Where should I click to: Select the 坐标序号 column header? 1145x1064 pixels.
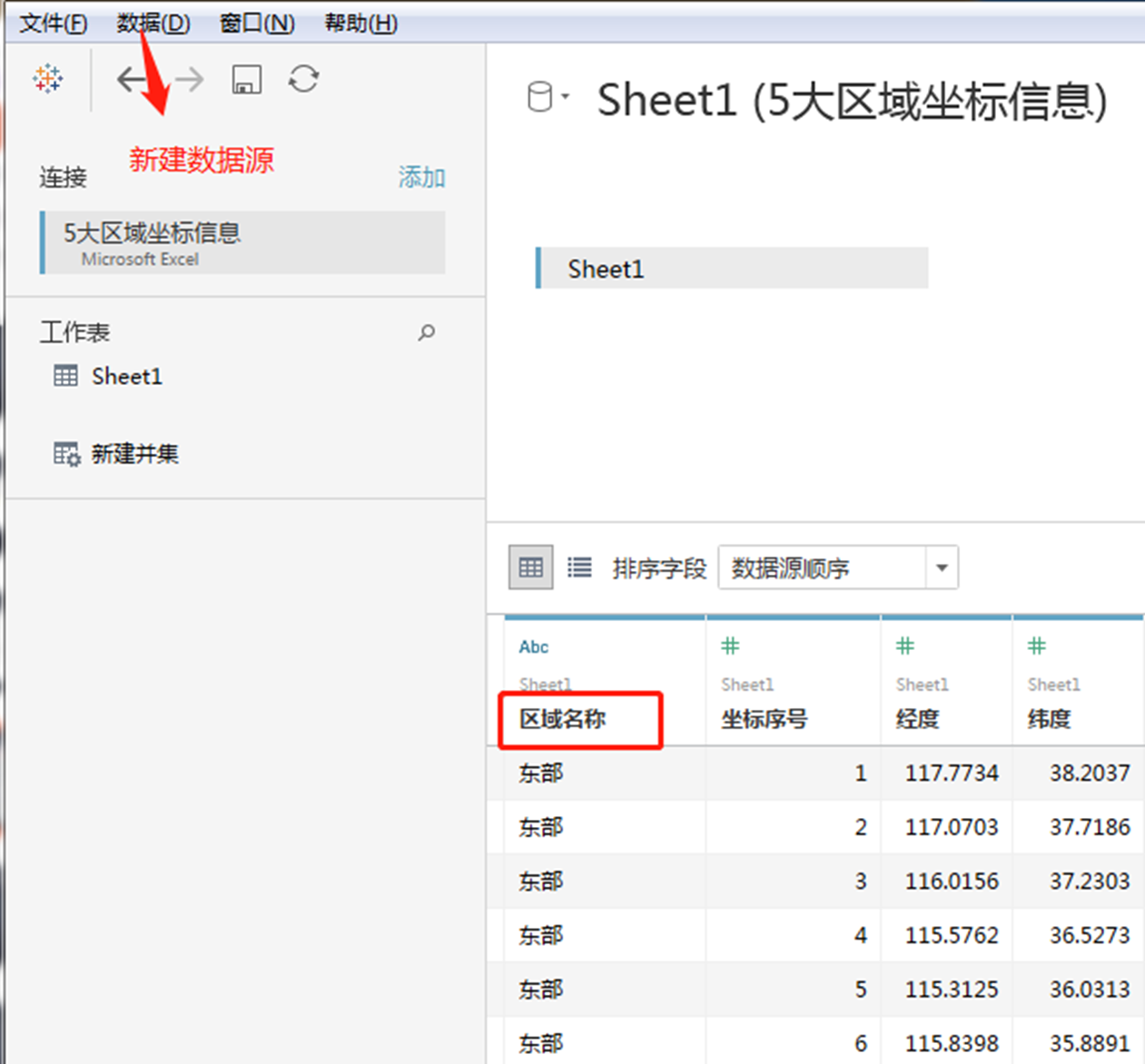[765, 719]
